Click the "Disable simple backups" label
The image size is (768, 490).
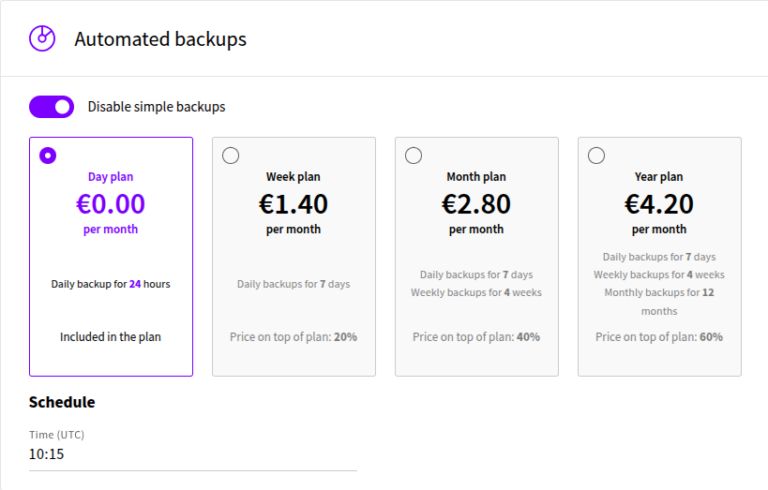click(156, 106)
